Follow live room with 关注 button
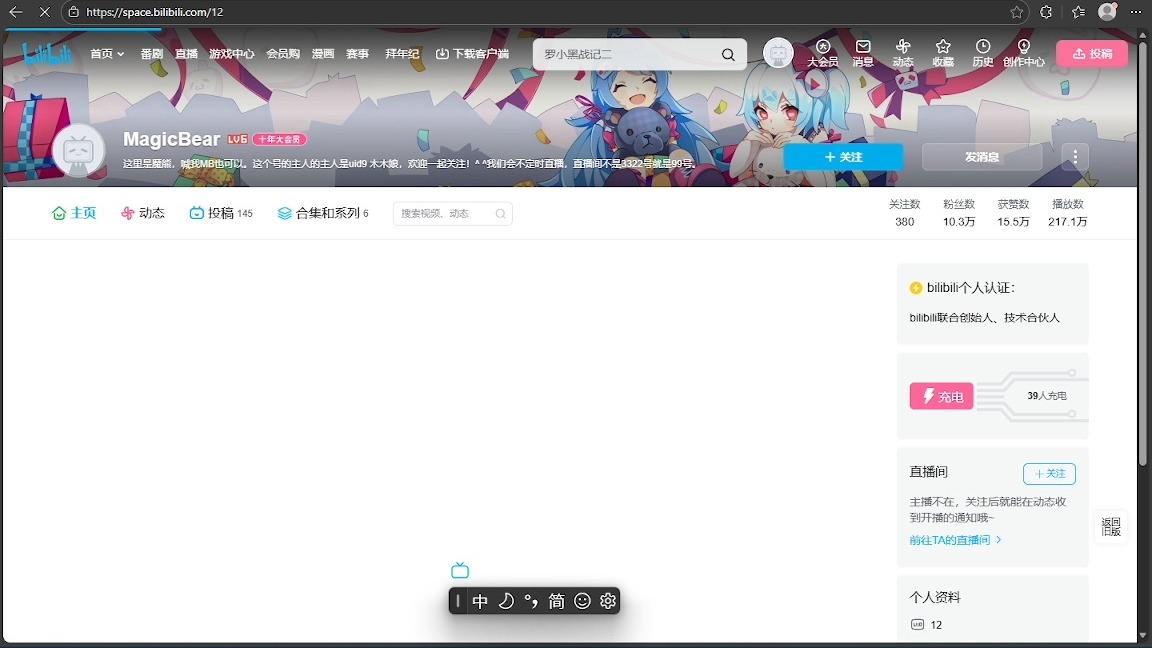This screenshot has width=1152, height=648. point(1049,474)
